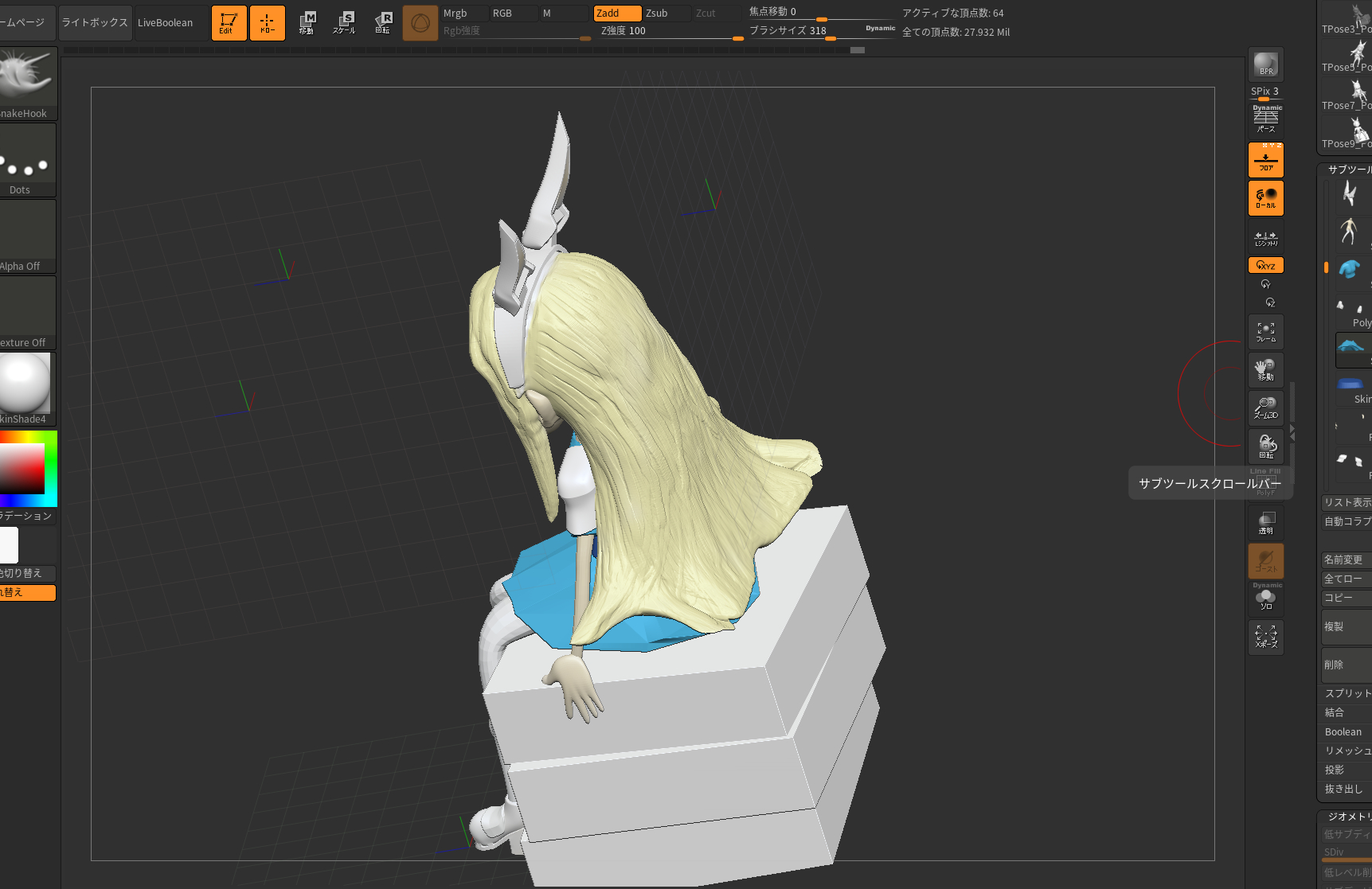Image resolution: width=1372 pixels, height=889 pixels.
Task: Select the Scale (スケール) tool
Action: click(344, 22)
